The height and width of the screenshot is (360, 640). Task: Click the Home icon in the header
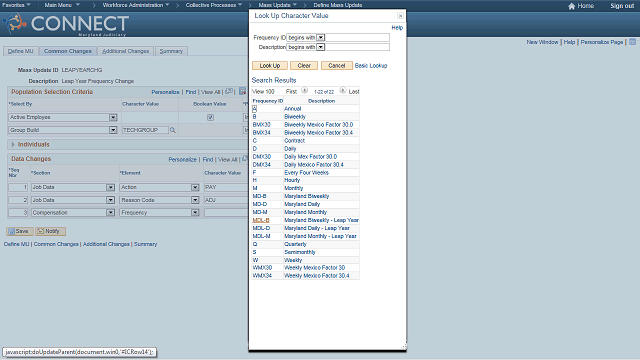coord(571,6)
